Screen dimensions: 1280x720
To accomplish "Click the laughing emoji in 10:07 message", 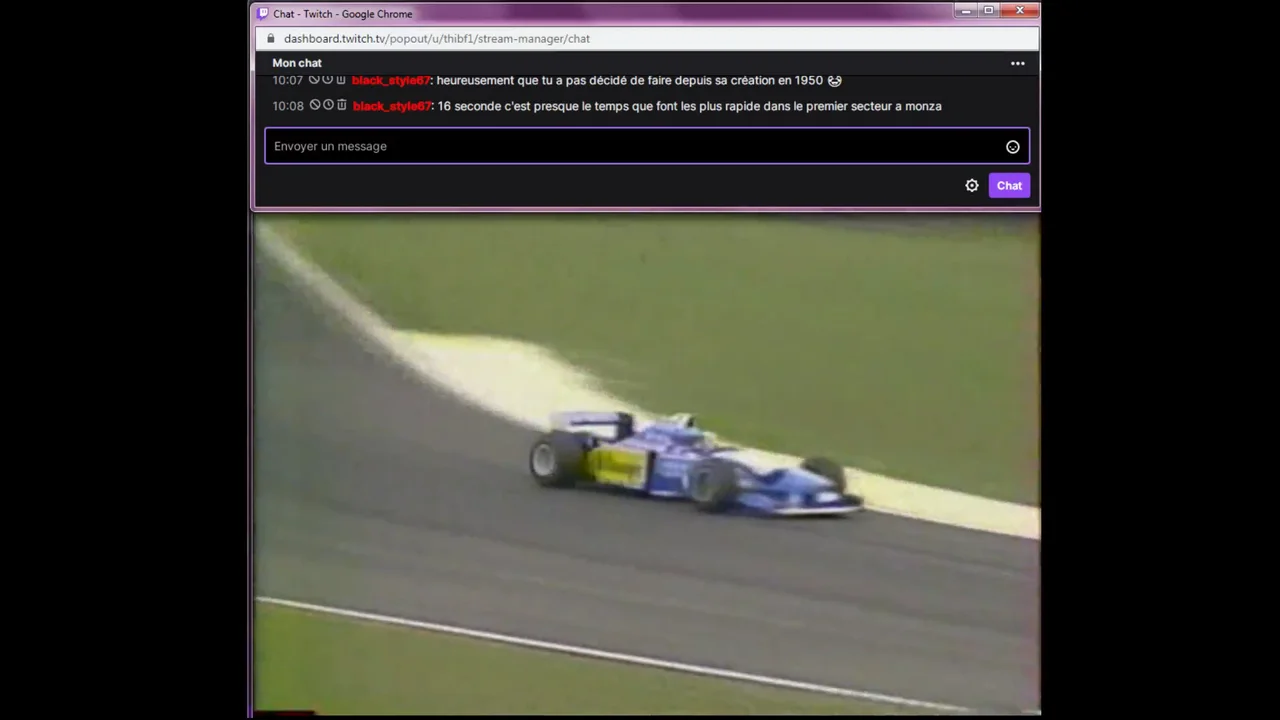I will (835, 80).
